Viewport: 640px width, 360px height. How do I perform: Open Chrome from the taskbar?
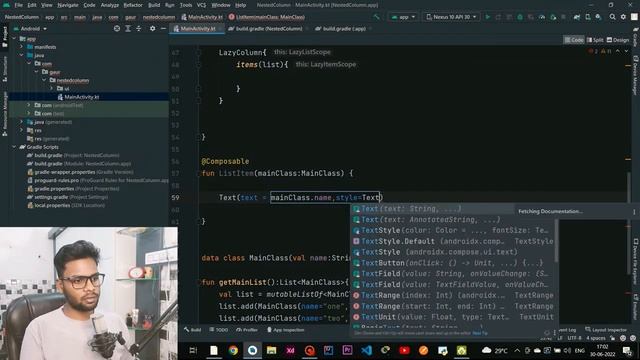233,350
